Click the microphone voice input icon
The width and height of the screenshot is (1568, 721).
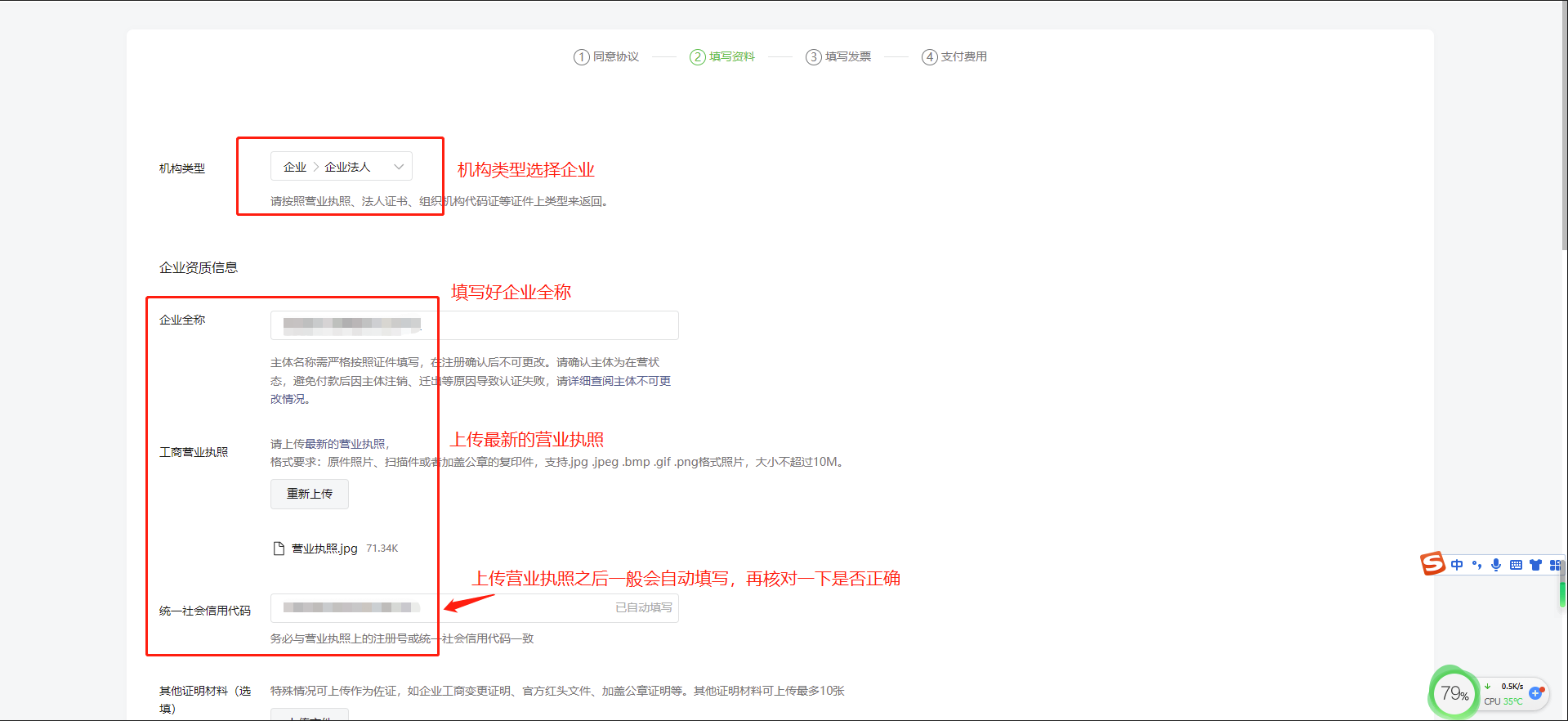pos(1496,565)
